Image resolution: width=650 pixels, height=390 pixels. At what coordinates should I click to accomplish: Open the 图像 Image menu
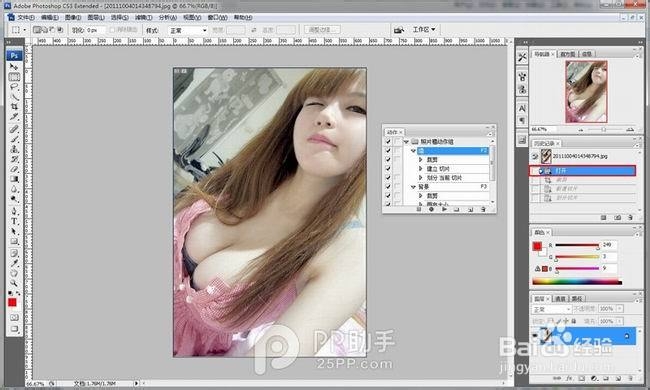tap(73, 17)
